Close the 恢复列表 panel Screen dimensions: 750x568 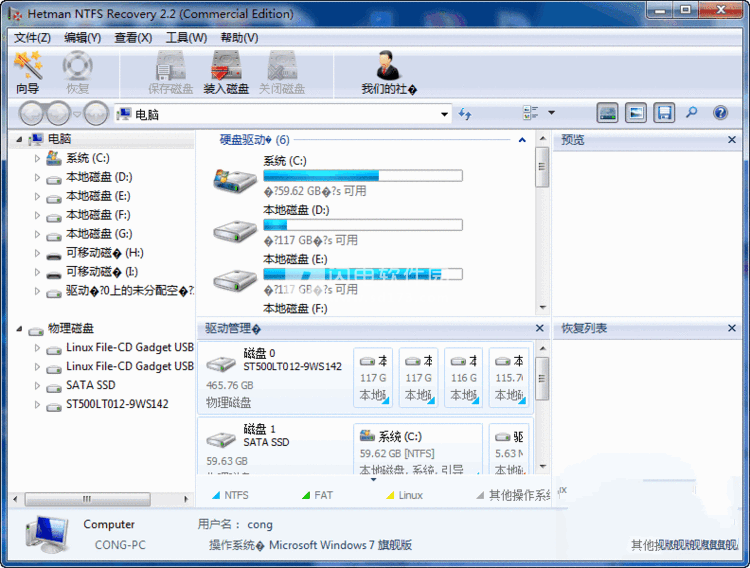[x=732, y=328]
